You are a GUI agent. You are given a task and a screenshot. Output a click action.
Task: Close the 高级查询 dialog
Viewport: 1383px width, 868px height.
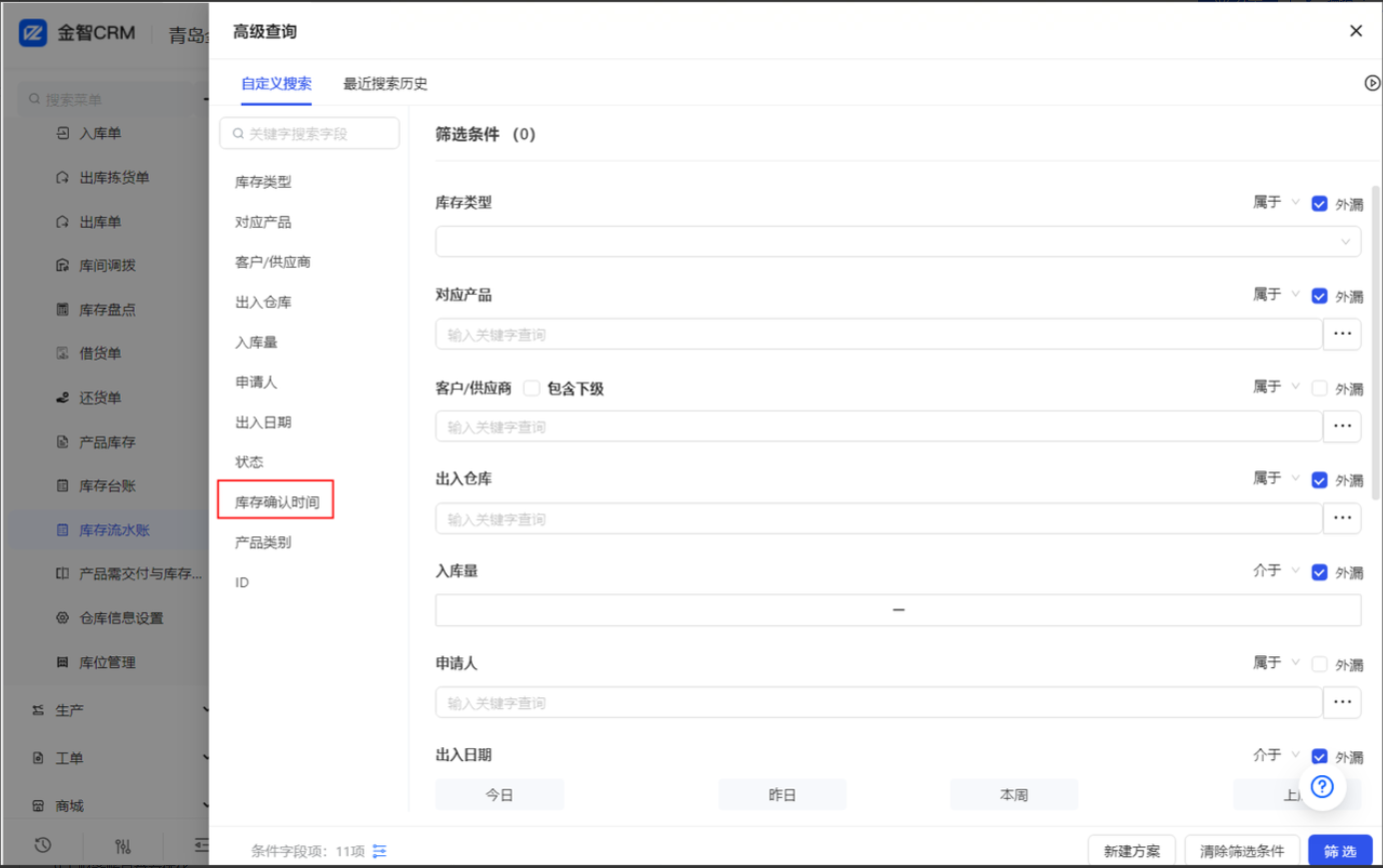1356,31
